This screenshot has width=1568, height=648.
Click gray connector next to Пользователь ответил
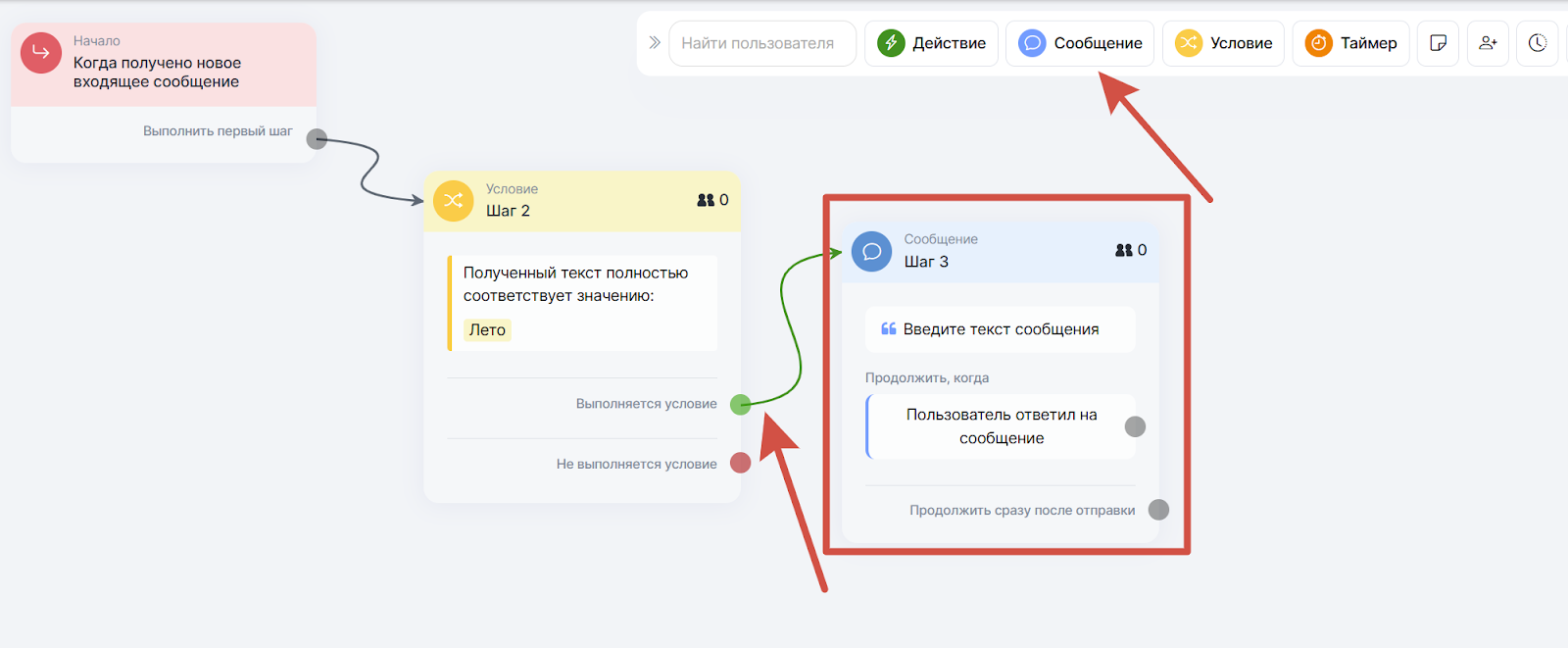coord(1135,426)
